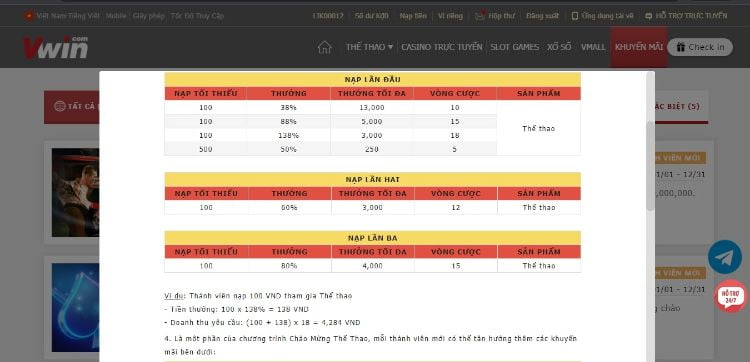Screen dimensions: 750x362
Task: Expand the THỂ THAO dropdown menu
Action: coord(369,47)
